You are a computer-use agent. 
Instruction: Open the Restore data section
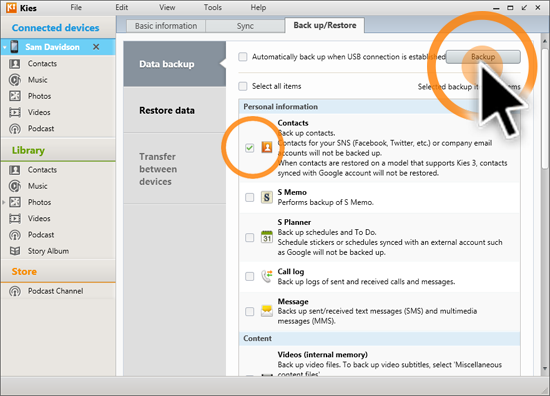click(x=175, y=110)
